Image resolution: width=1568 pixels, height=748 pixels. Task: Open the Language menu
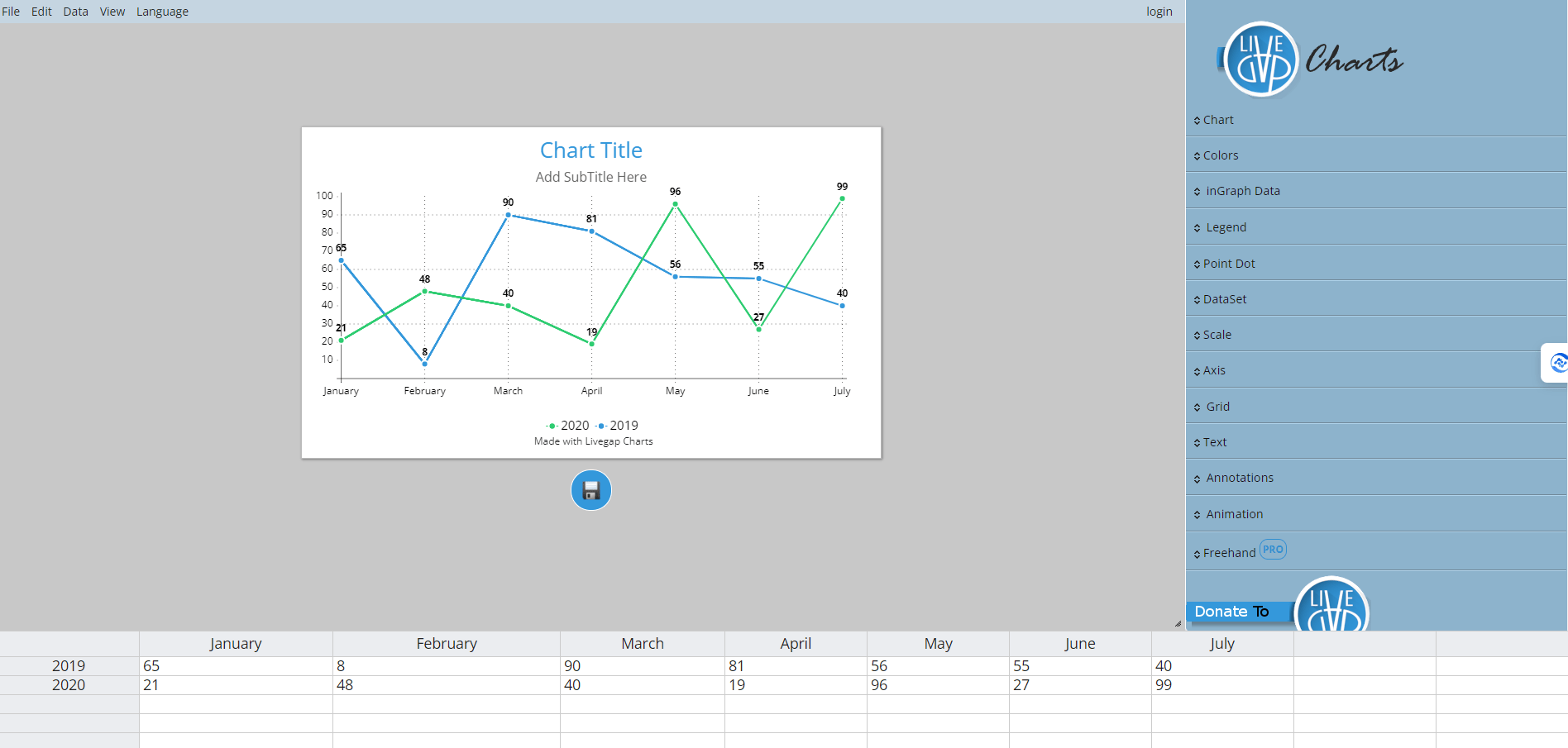tap(162, 11)
